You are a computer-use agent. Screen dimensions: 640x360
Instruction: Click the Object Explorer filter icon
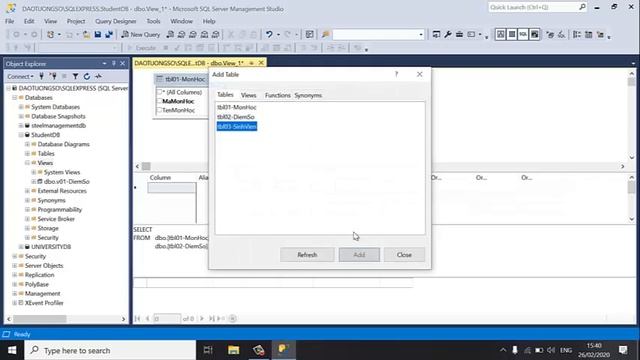(x=76, y=76)
